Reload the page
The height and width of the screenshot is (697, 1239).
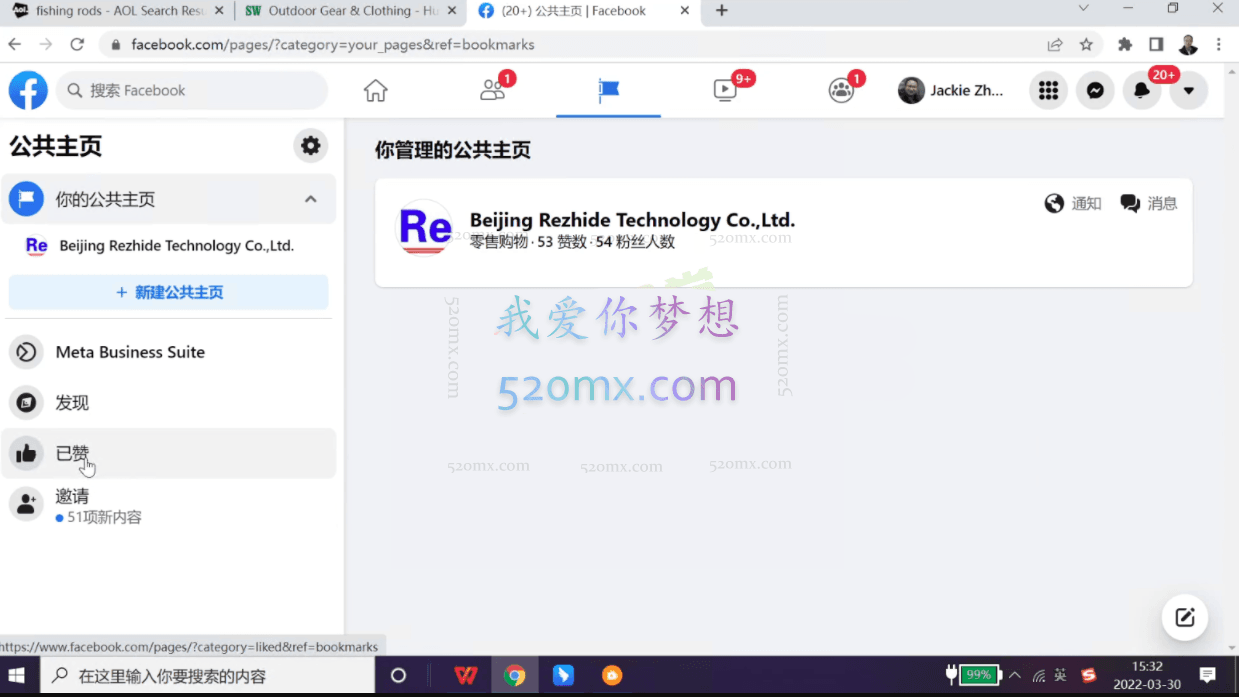coord(77,45)
